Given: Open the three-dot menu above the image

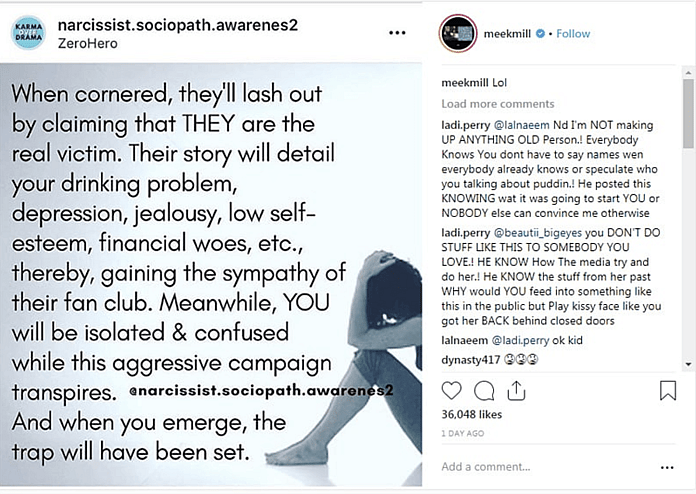Looking at the screenshot, I should click(x=397, y=33).
